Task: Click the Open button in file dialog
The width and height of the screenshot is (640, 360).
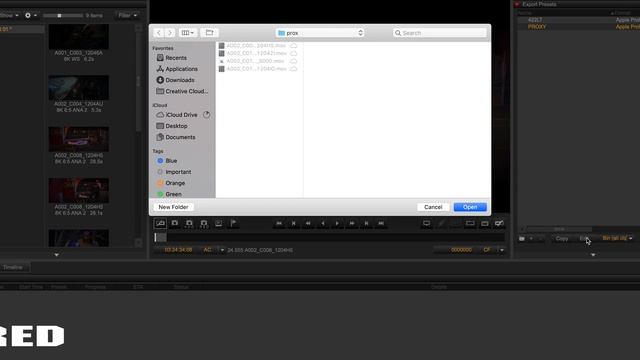Action: (x=470, y=207)
